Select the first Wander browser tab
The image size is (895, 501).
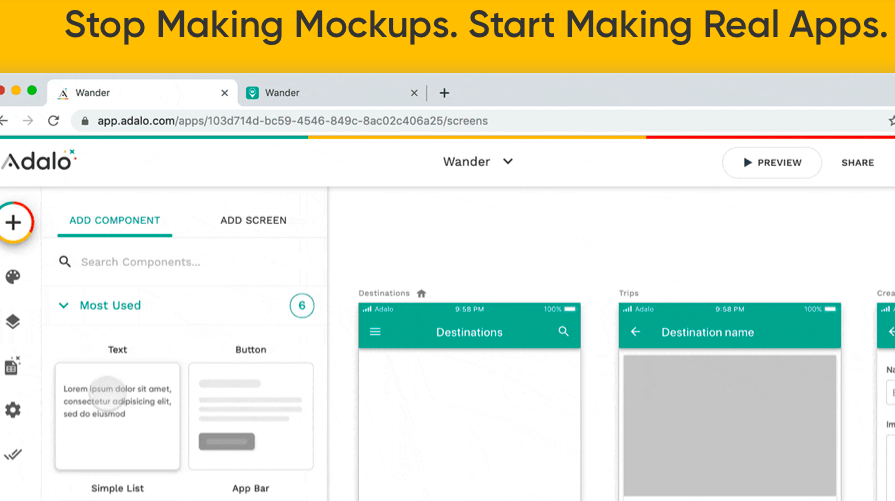click(143, 92)
